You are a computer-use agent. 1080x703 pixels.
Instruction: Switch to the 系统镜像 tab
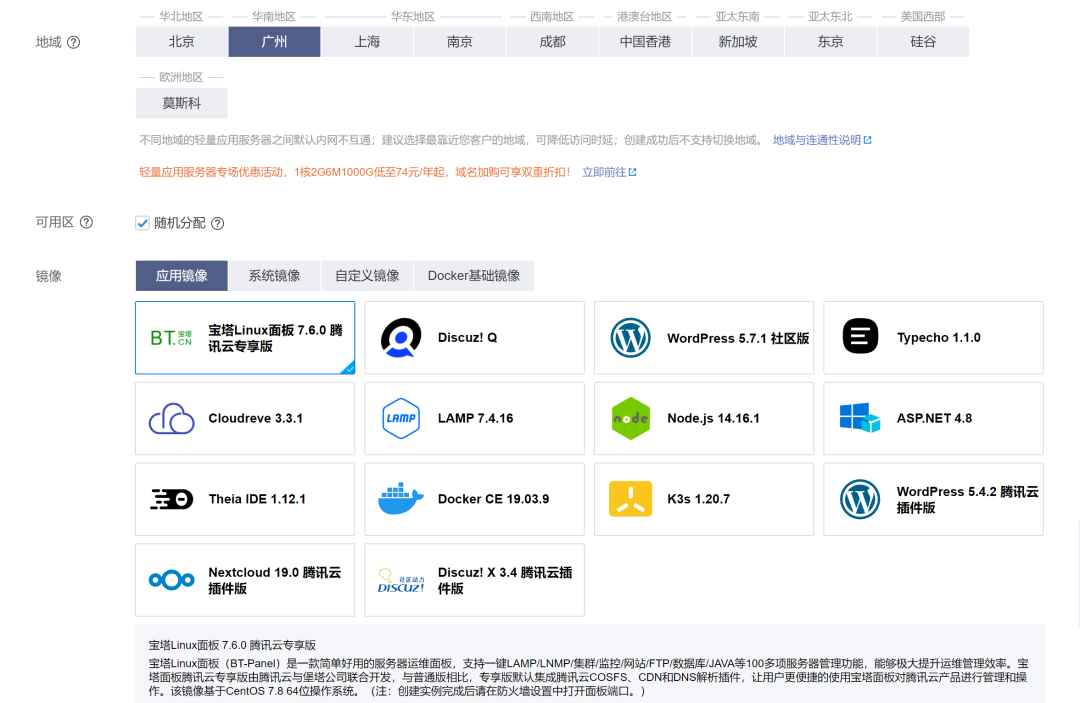[x=274, y=275]
